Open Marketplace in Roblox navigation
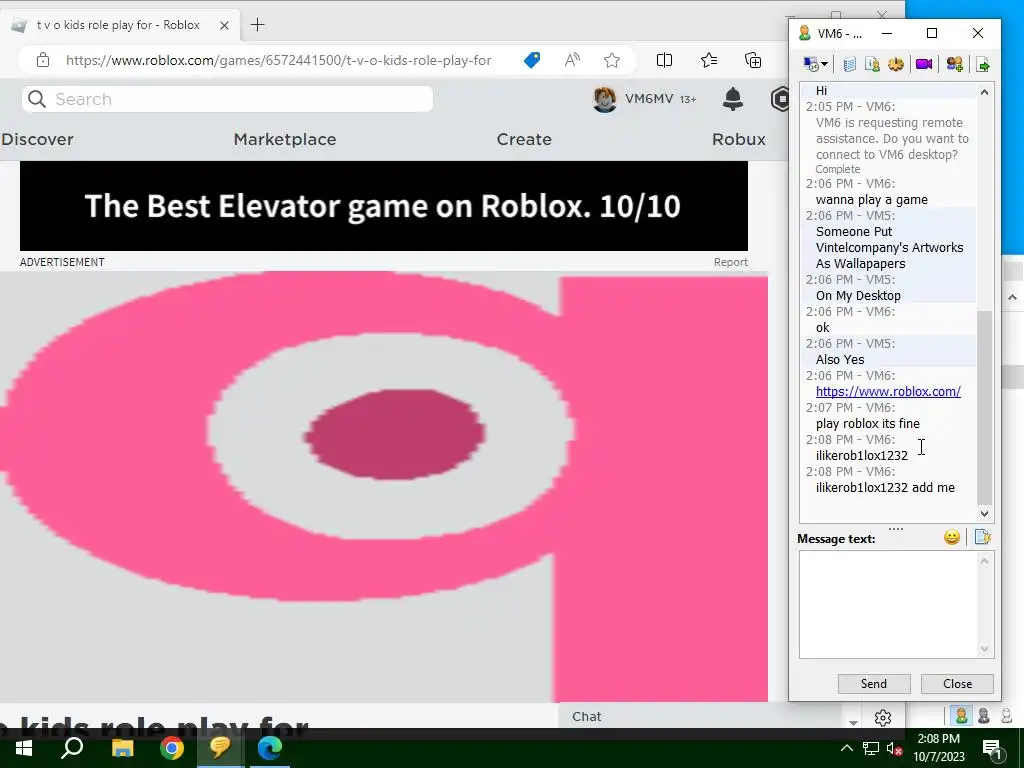This screenshot has width=1024, height=768. [285, 139]
